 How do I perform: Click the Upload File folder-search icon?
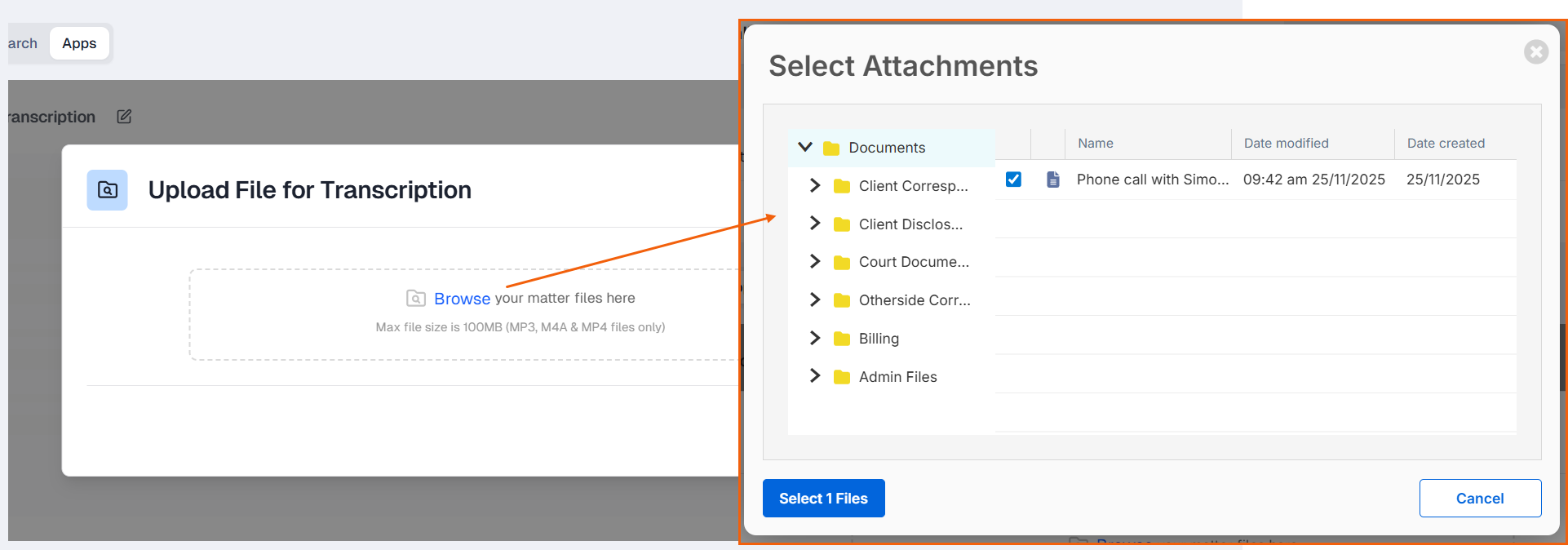pos(108,190)
